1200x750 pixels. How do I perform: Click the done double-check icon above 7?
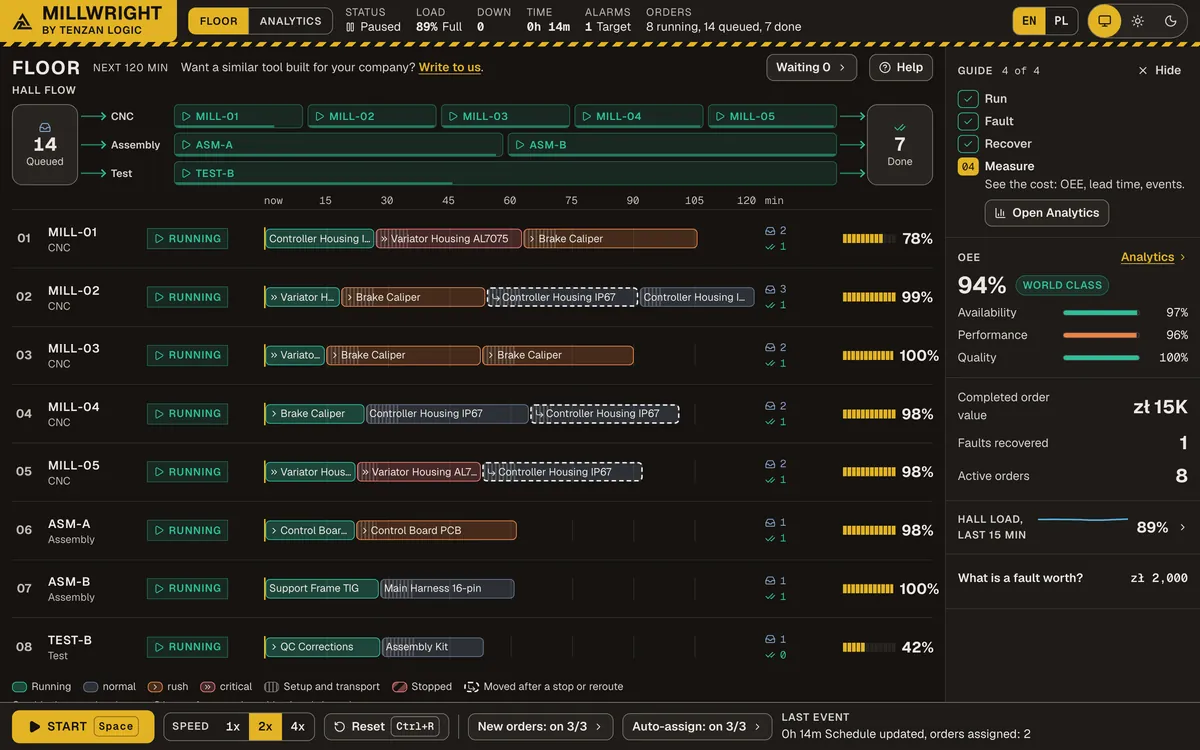(900, 127)
